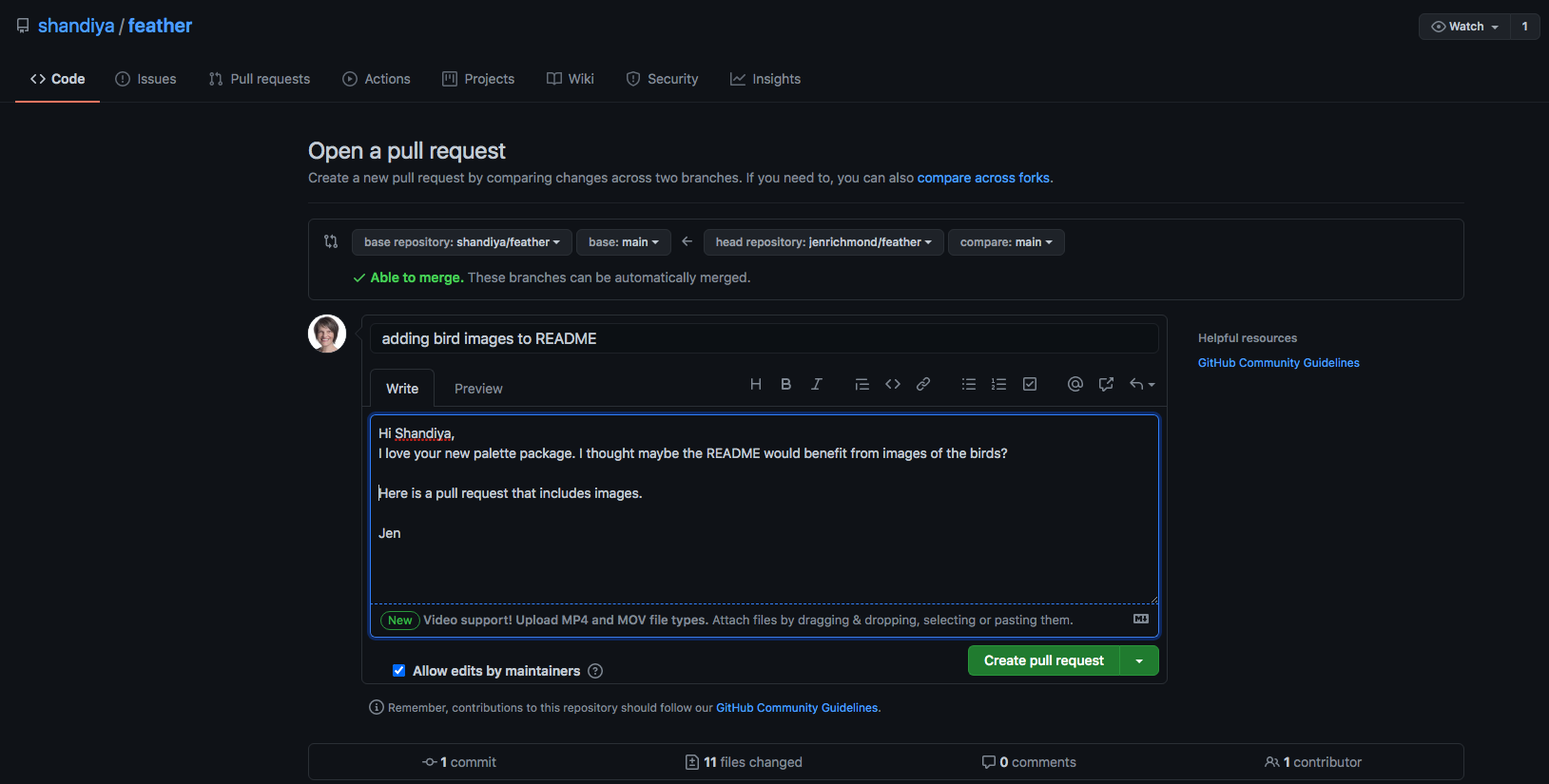Image resolution: width=1549 pixels, height=784 pixels.
Task: Open shandiya user profile link
Action: 76,26
